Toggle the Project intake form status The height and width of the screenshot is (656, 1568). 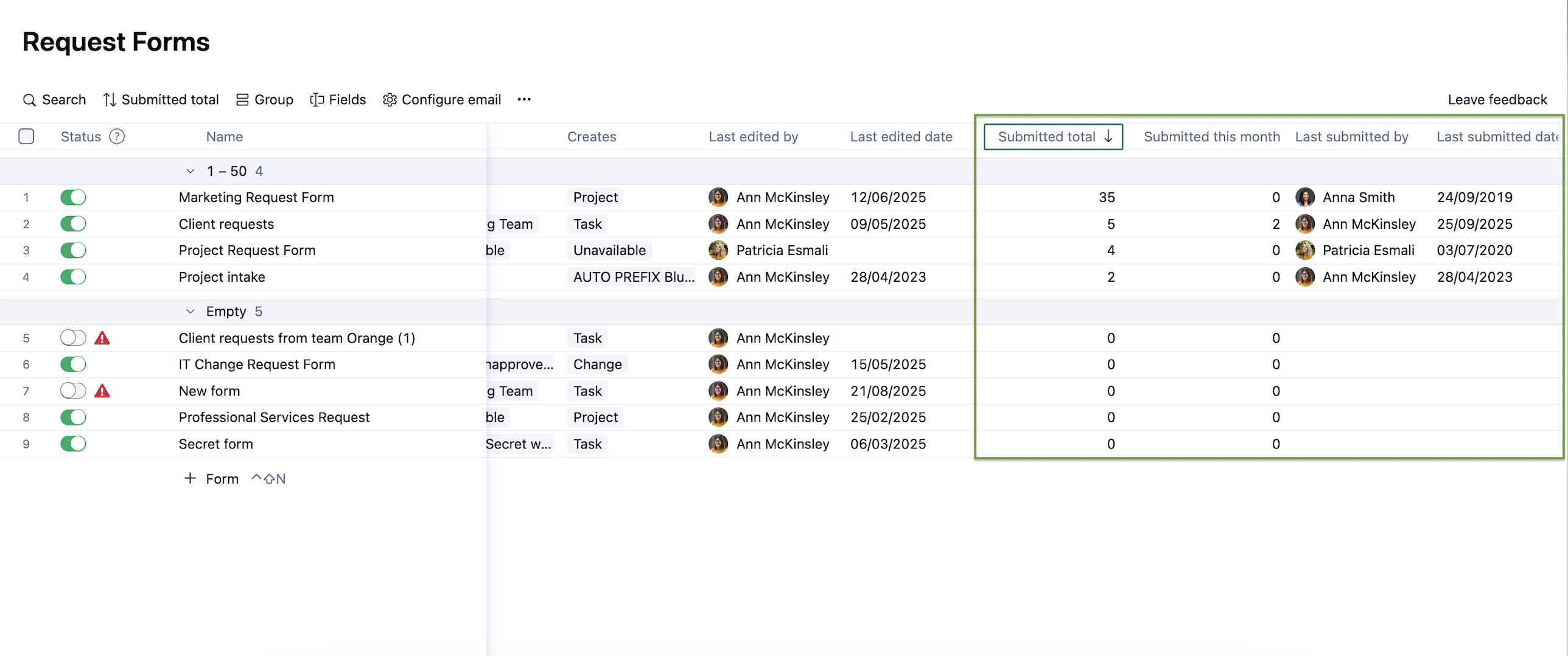[x=73, y=277]
